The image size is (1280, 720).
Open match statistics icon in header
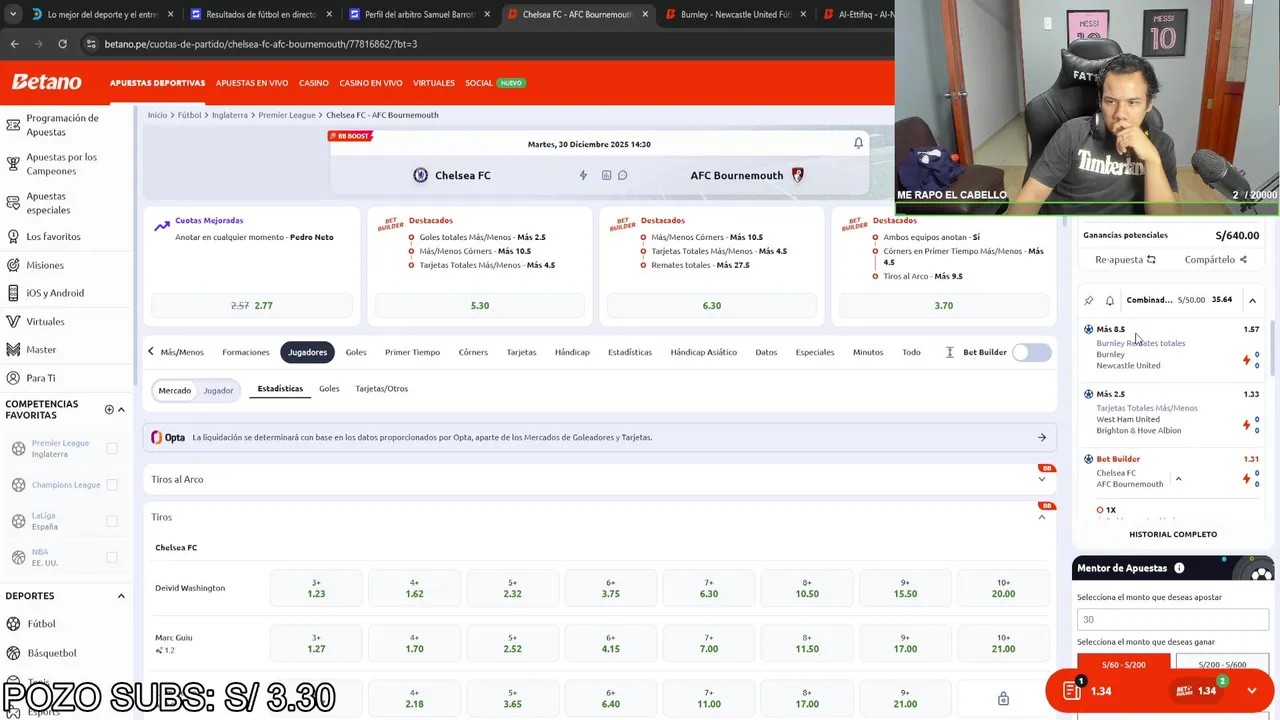[606, 175]
